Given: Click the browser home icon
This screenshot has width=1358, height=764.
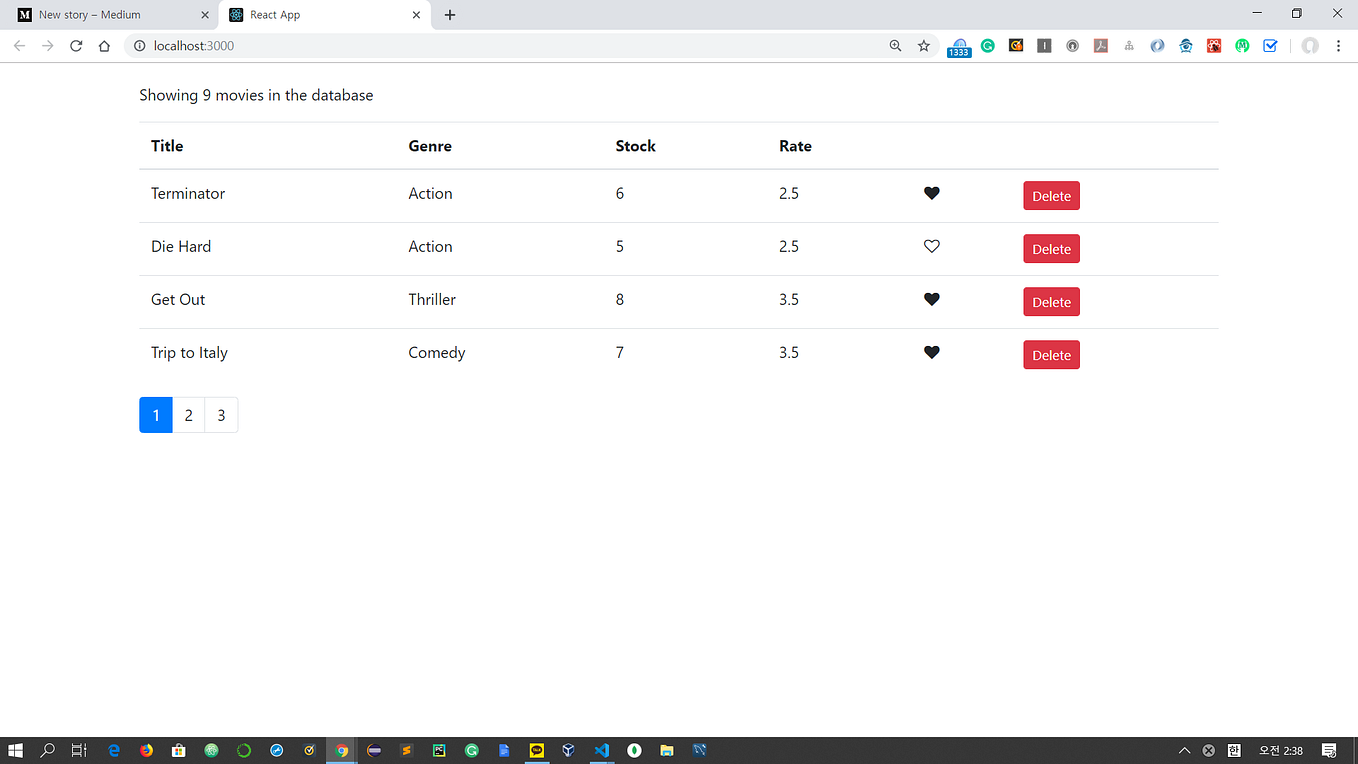Looking at the screenshot, I should [104, 45].
